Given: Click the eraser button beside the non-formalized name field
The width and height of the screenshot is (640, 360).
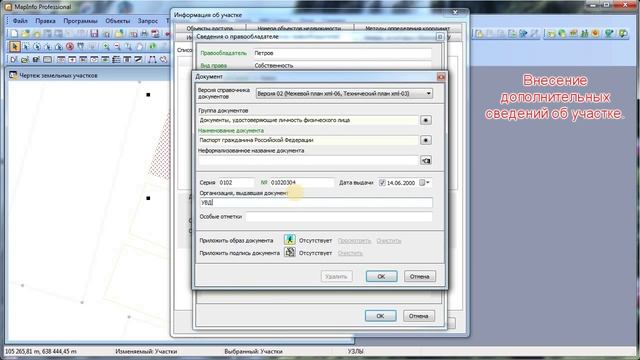Looking at the screenshot, I should pos(426,160).
